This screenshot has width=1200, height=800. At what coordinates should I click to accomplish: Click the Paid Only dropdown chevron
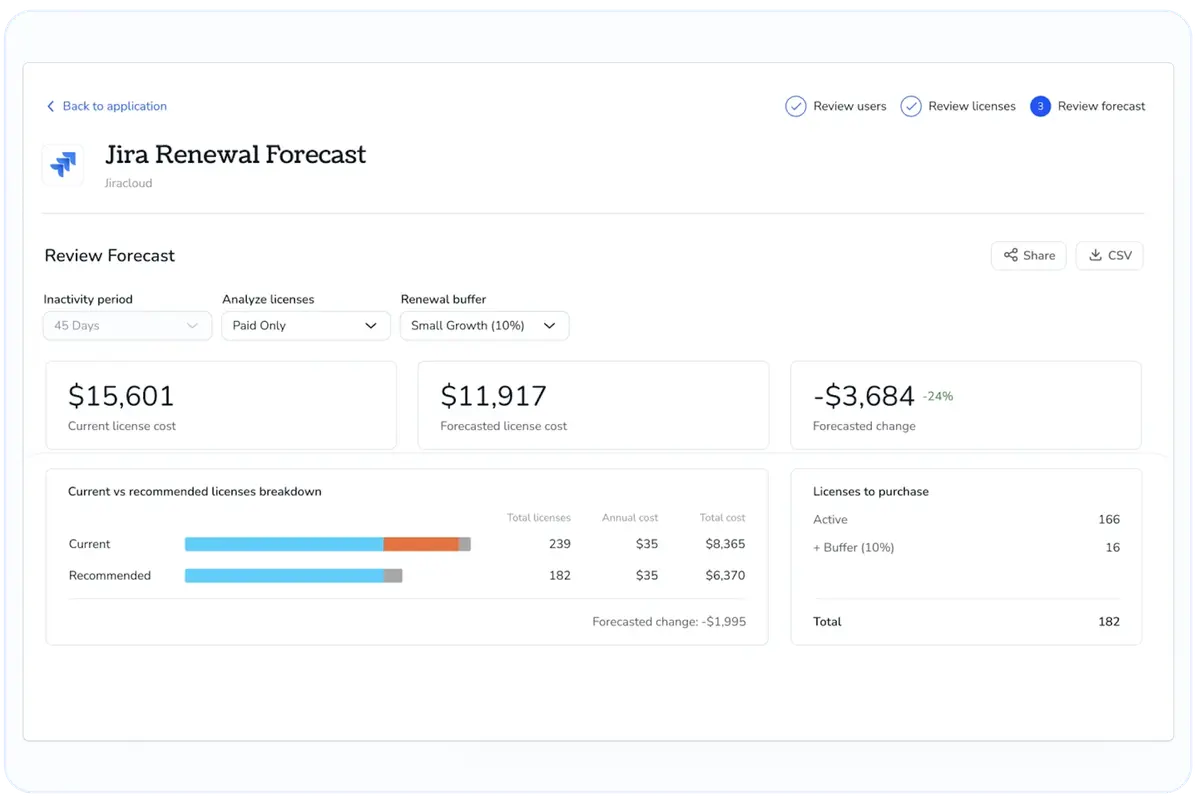click(371, 325)
